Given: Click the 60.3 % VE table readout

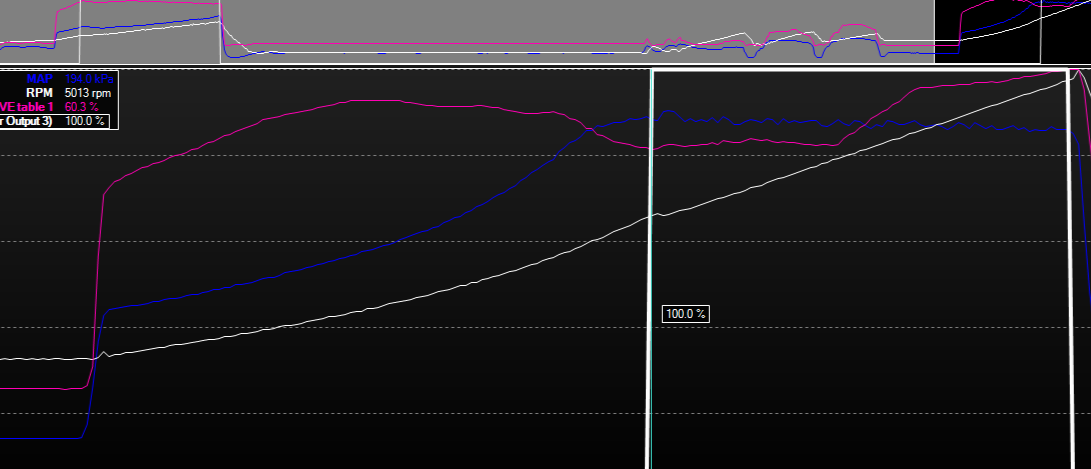Looking at the screenshot, I should pos(81,106).
